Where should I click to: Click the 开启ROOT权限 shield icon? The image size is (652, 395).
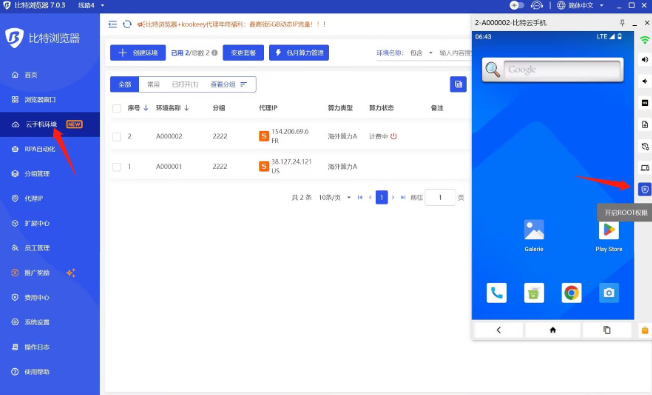pyautogui.click(x=645, y=190)
